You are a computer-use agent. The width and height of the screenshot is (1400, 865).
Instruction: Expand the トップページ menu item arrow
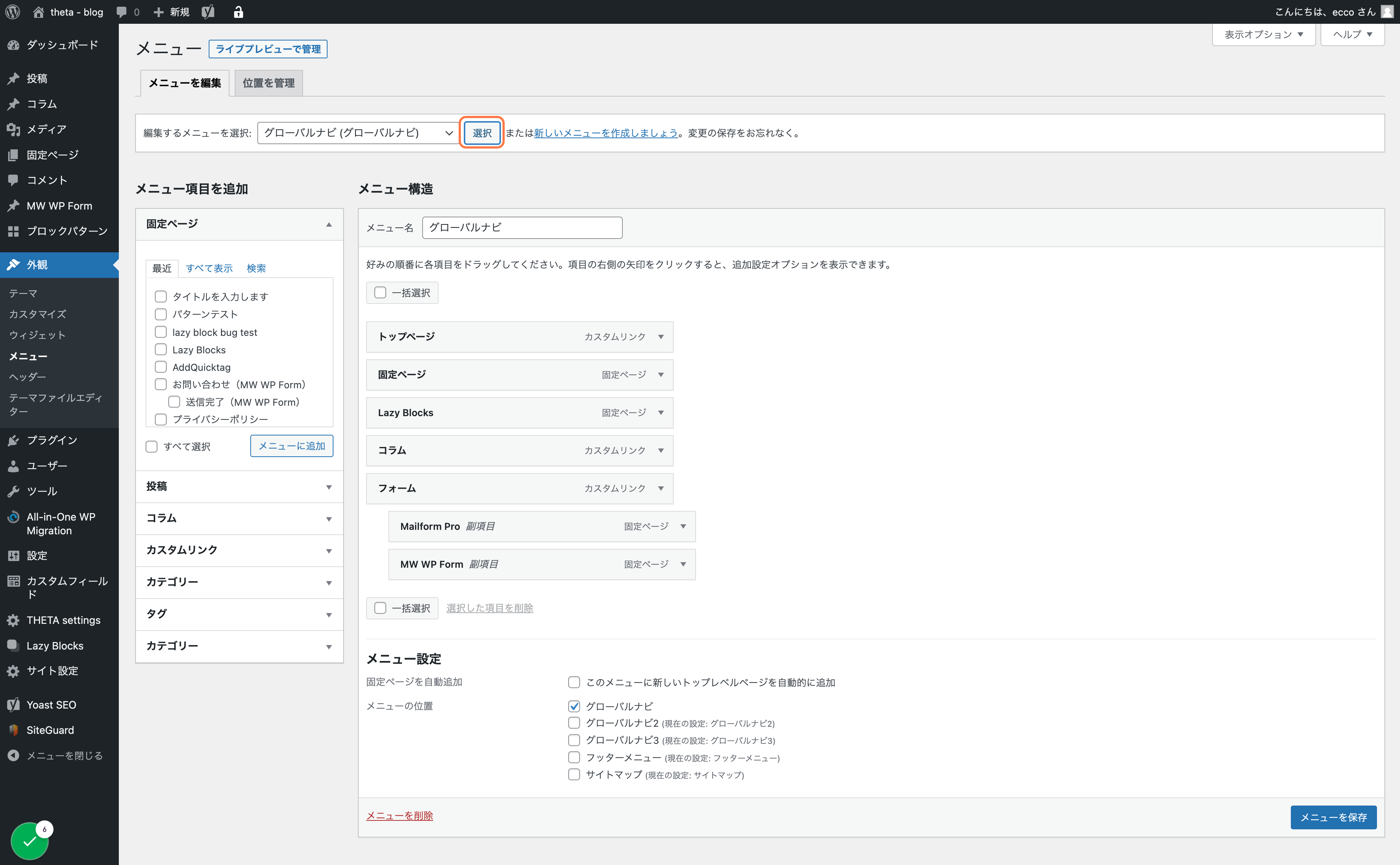pyautogui.click(x=661, y=336)
